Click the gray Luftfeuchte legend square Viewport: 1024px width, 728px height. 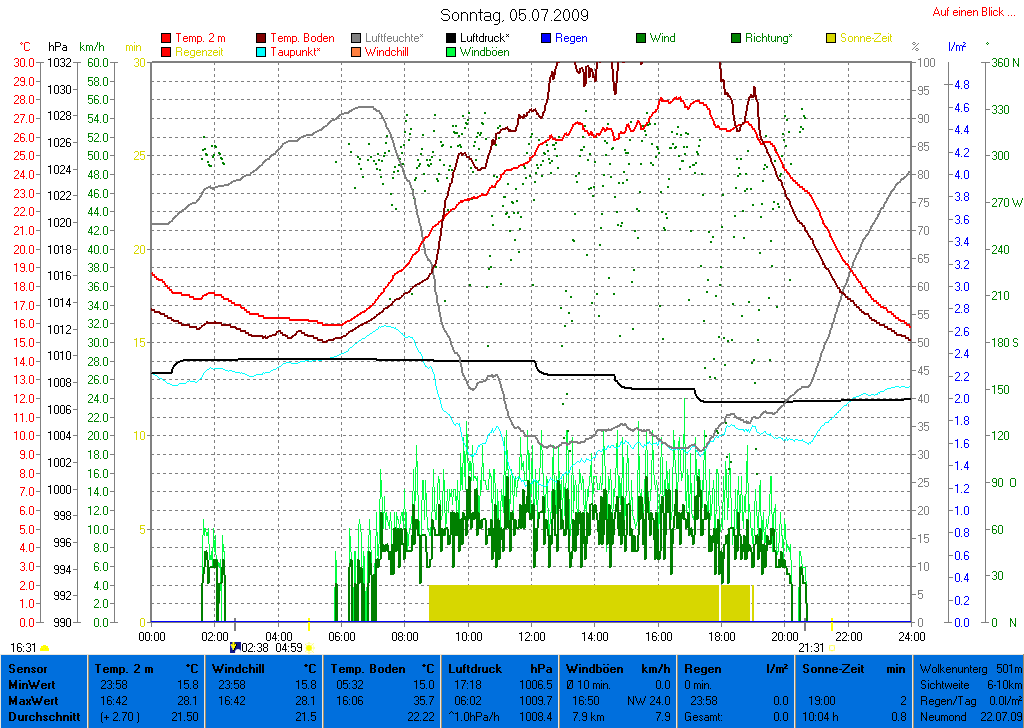pyautogui.click(x=357, y=38)
